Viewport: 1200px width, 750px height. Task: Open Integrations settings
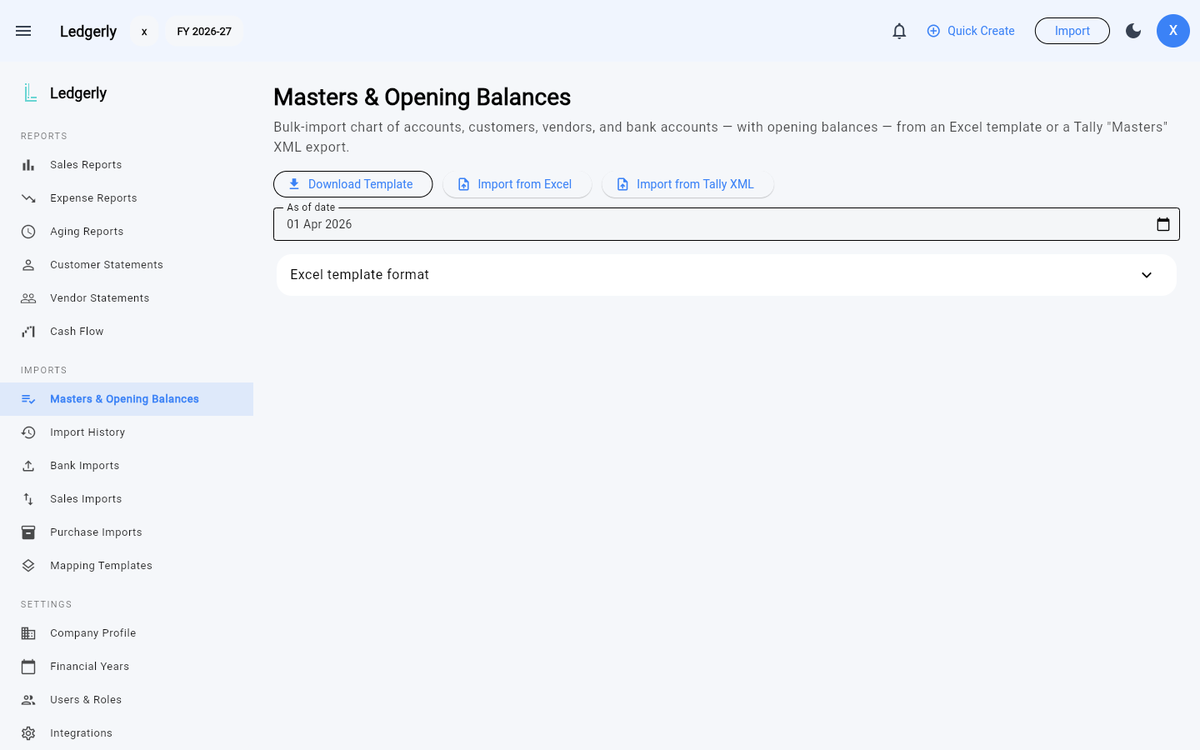(x=126, y=733)
